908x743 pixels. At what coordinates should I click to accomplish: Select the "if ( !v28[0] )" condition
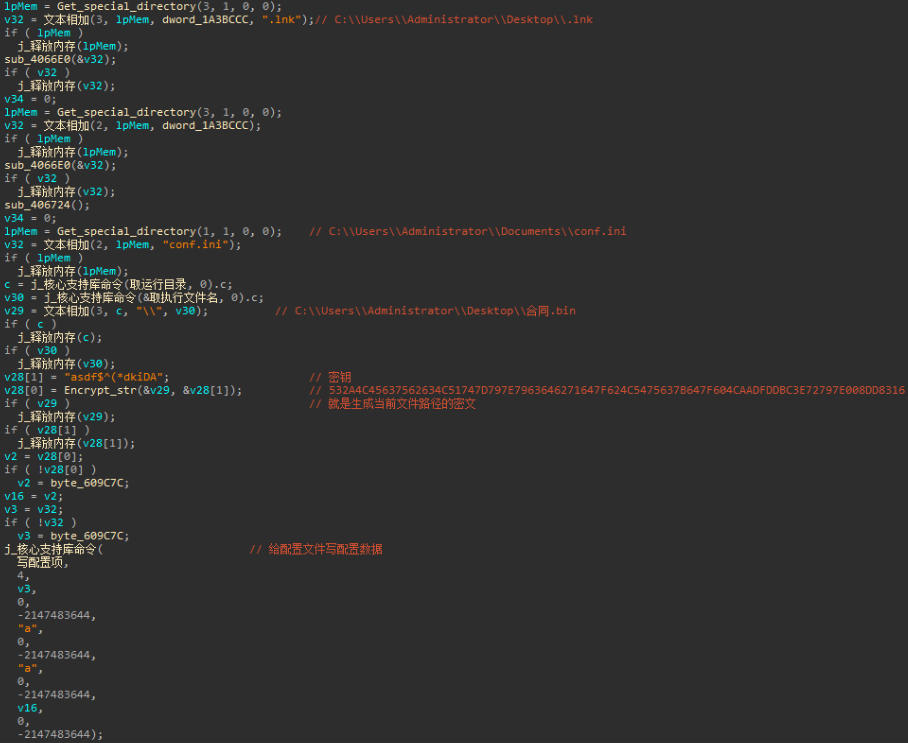pyautogui.click(x=50, y=469)
